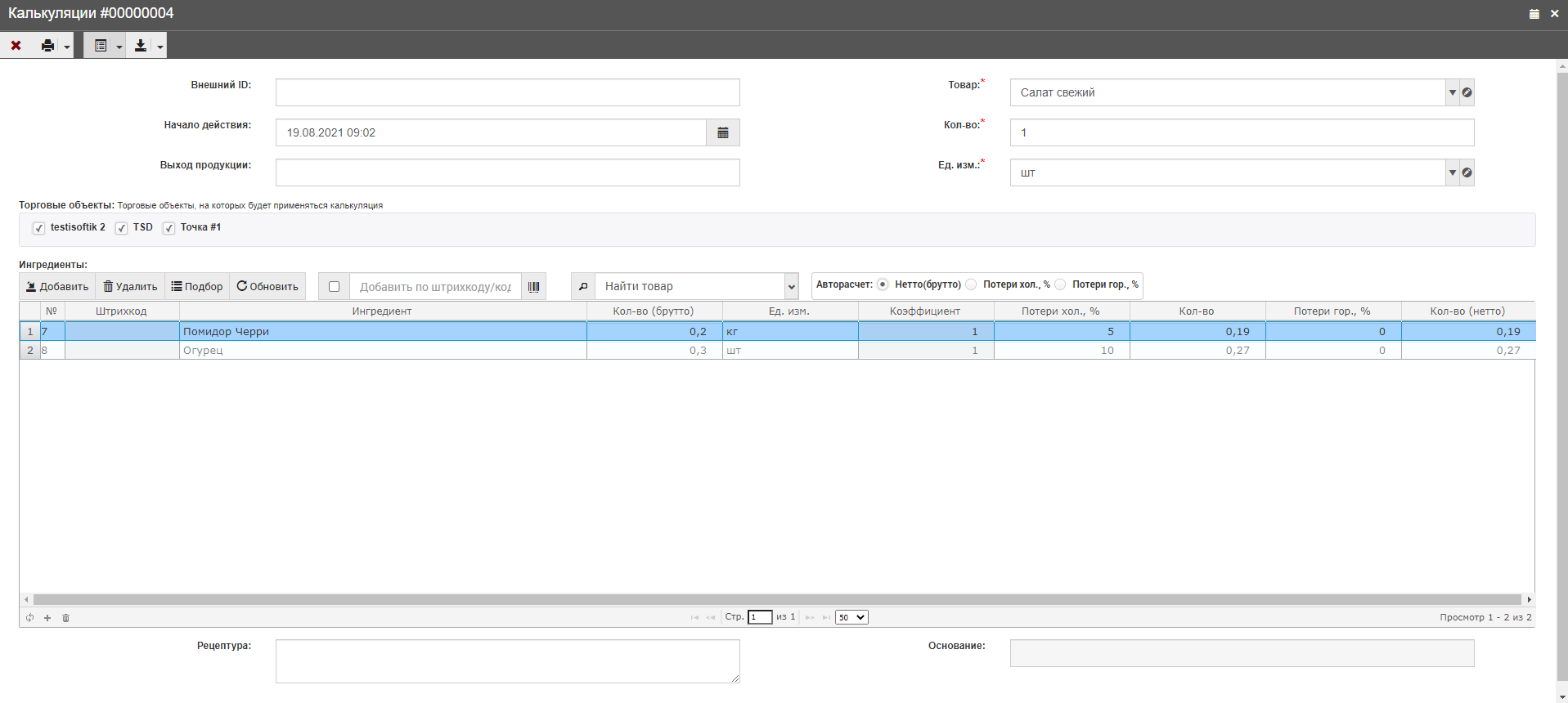Select the Потери хол., % radio button
Screen dimensions: 1568x703
click(x=971, y=284)
